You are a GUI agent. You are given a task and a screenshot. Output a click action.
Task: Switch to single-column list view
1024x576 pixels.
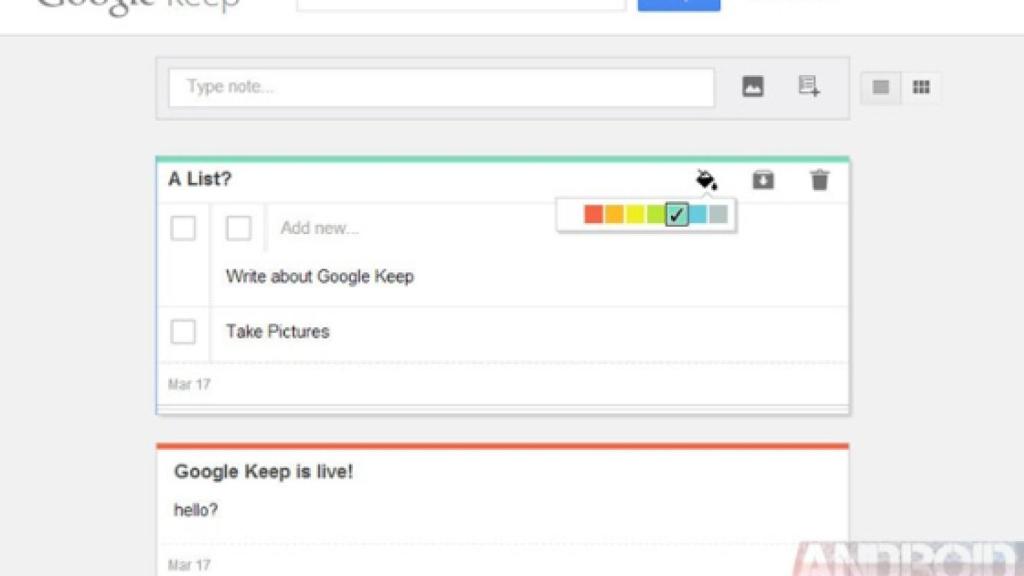point(879,87)
